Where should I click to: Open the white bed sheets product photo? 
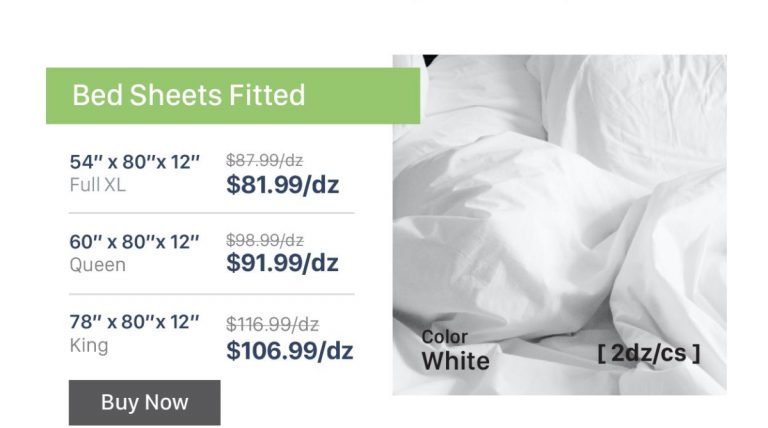click(560, 200)
